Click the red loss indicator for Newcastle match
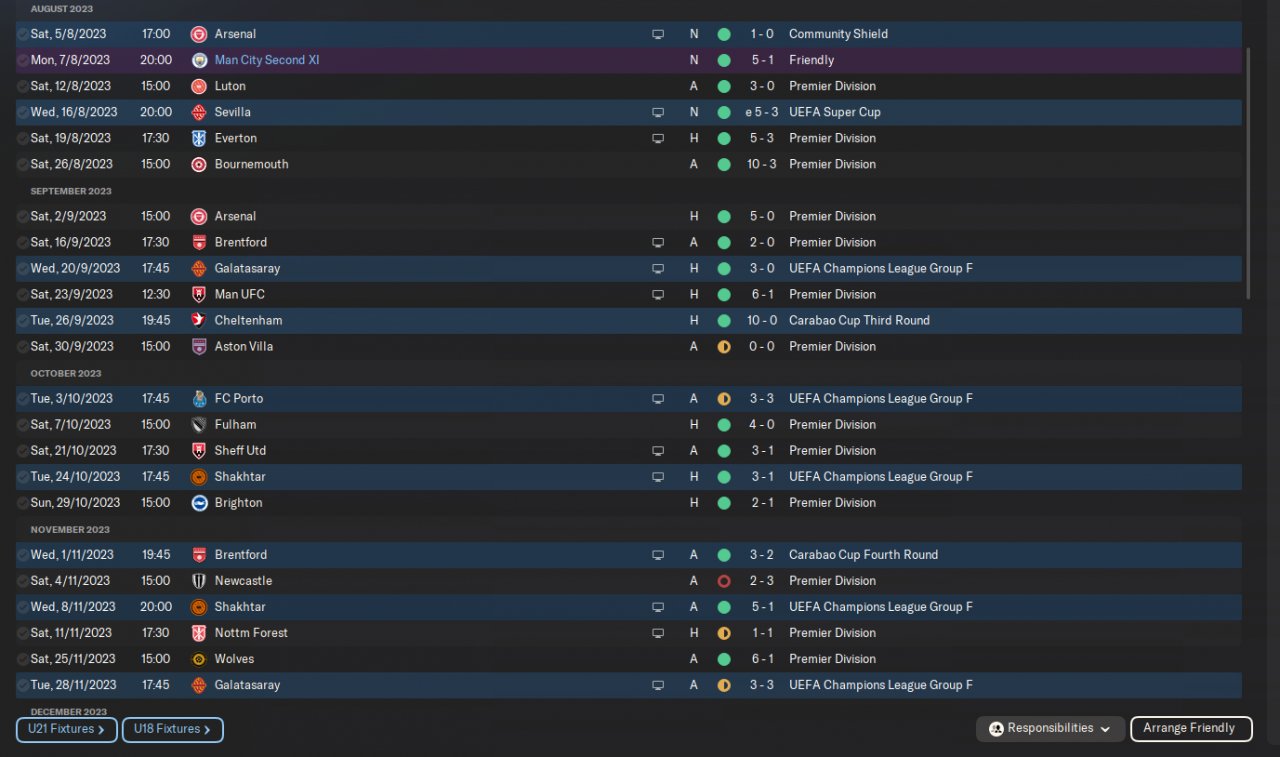Viewport: 1280px width, 757px height. point(724,581)
